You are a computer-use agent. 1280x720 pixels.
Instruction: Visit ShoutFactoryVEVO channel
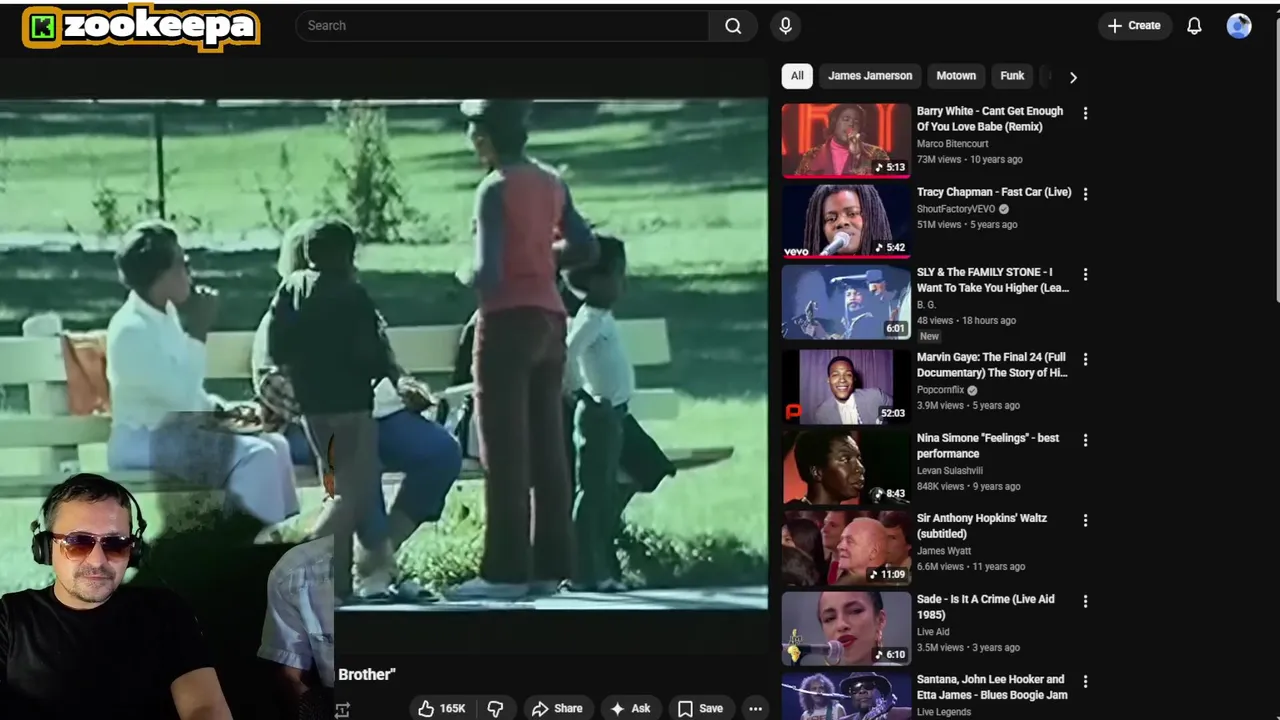click(x=956, y=209)
